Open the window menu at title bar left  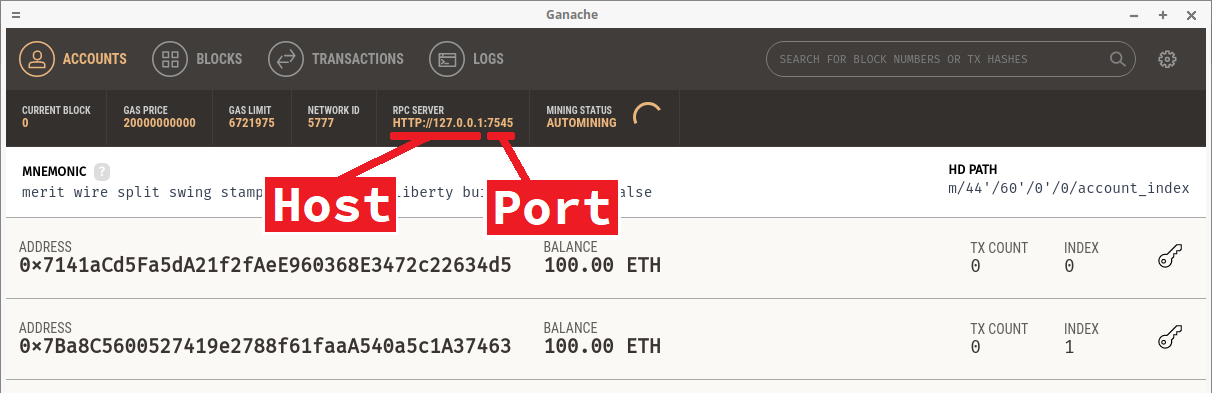[16, 15]
